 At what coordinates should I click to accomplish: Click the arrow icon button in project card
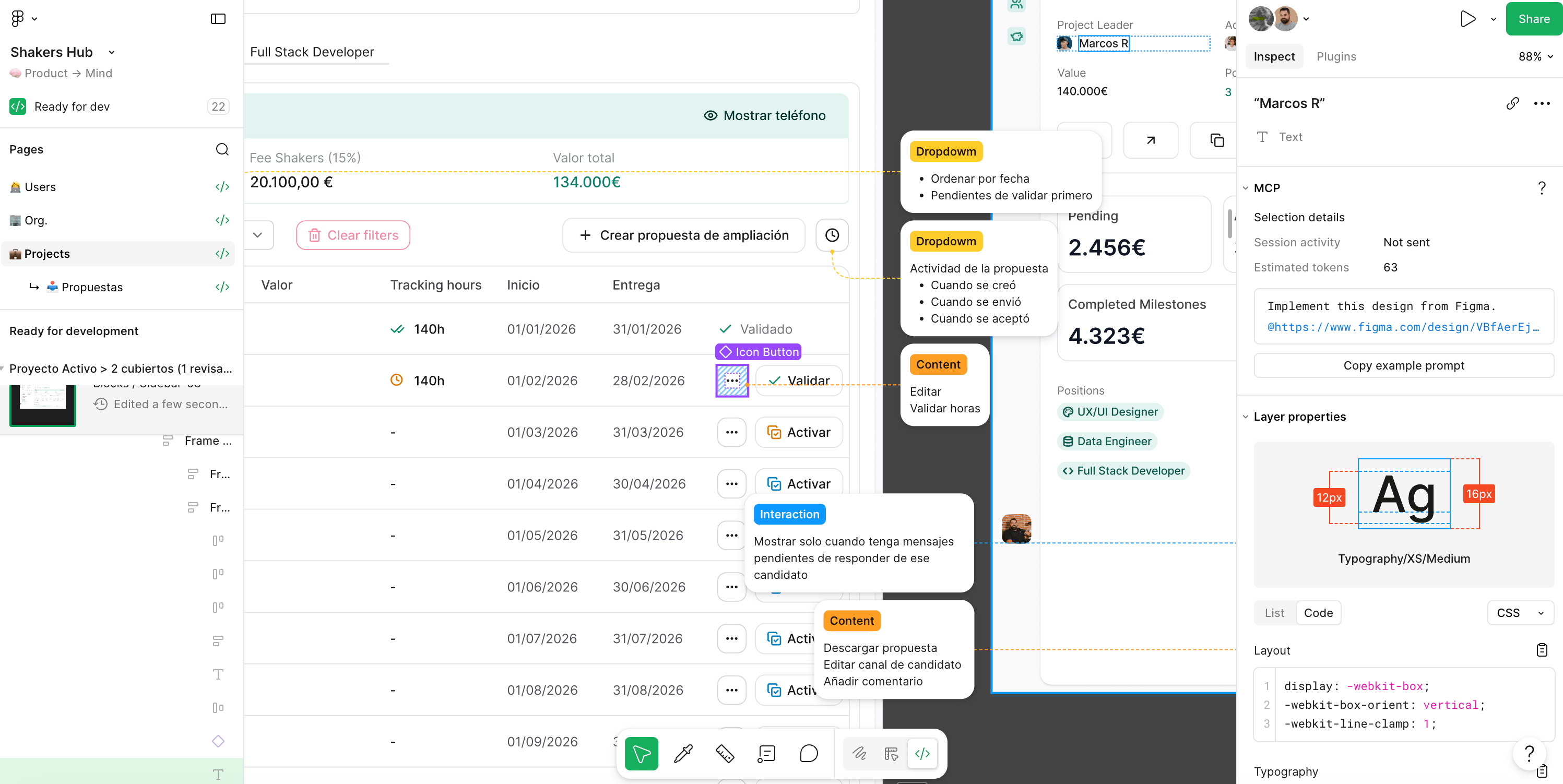click(x=1151, y=140)
